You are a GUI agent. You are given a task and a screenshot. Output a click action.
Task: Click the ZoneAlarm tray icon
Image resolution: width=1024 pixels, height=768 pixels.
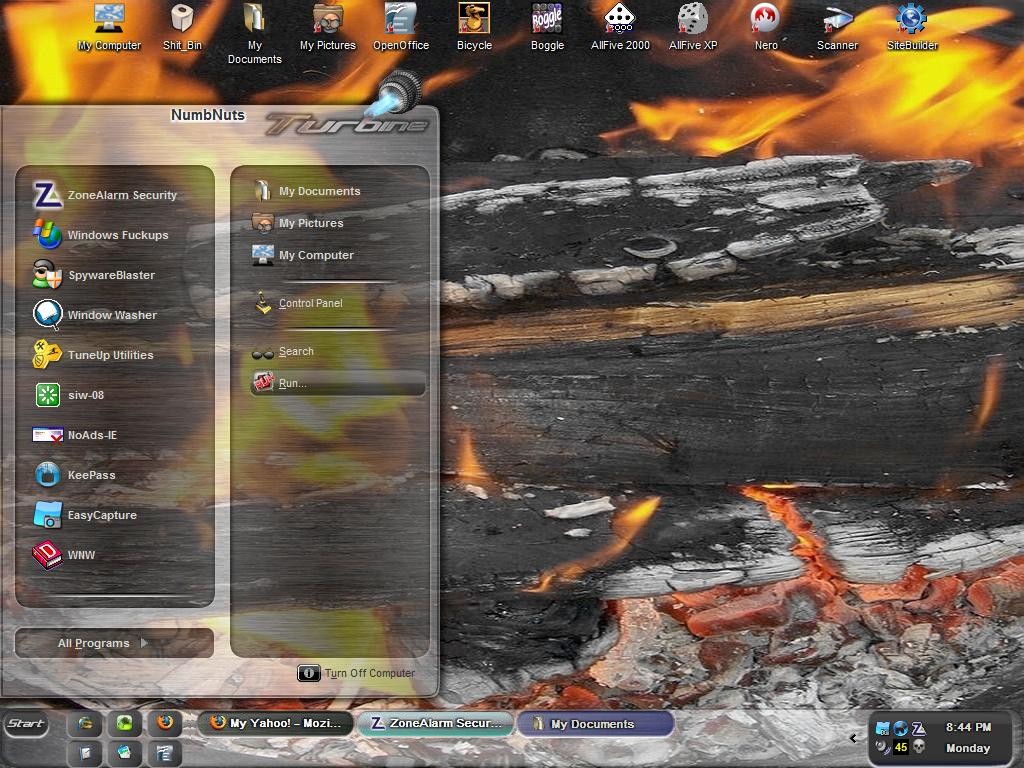(x=919, y=728)
